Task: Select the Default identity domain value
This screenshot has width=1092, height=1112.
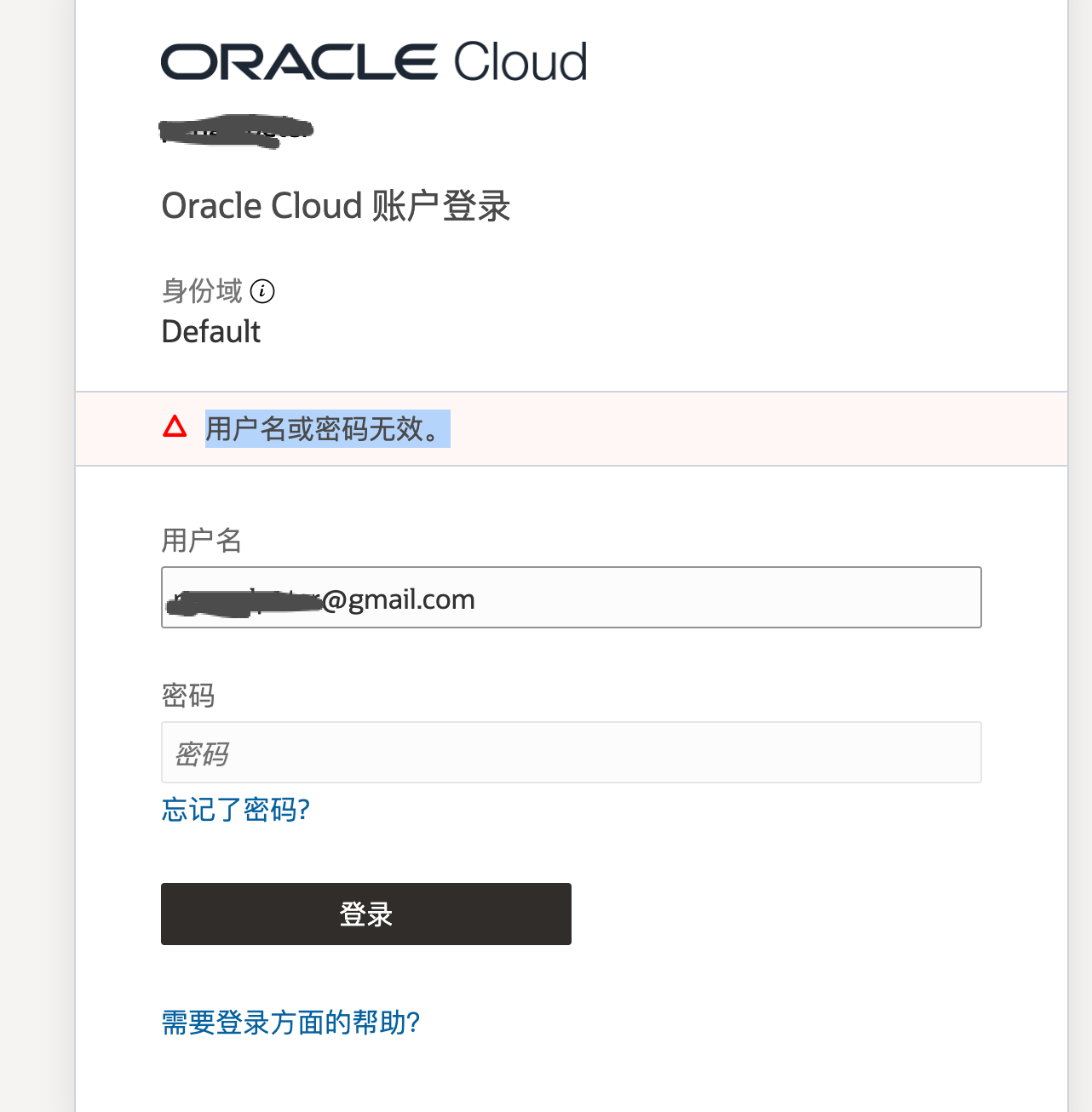Action: click(211, 331)
